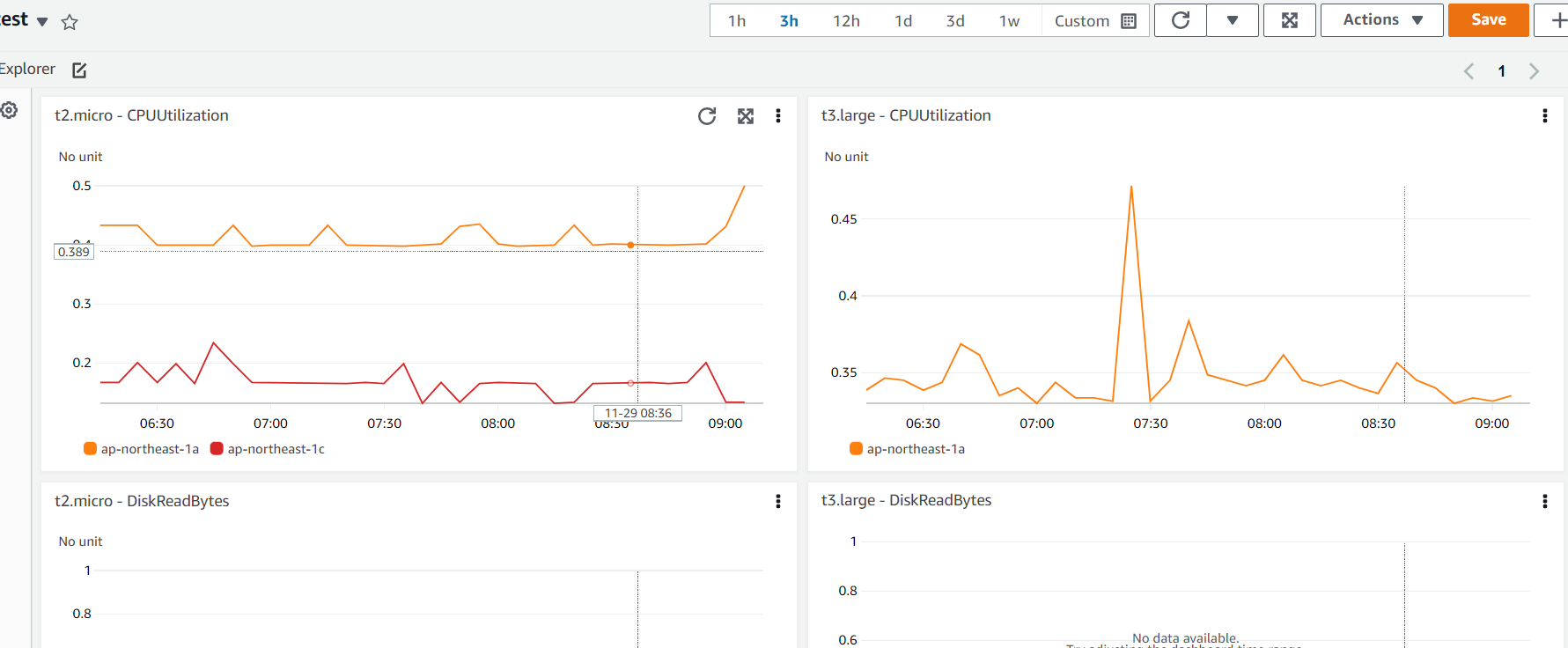The image size is (1568, 648).
Task: Click orange ap-northeast-1a color swatch in t2.micro legend
Action: (90, 449)
